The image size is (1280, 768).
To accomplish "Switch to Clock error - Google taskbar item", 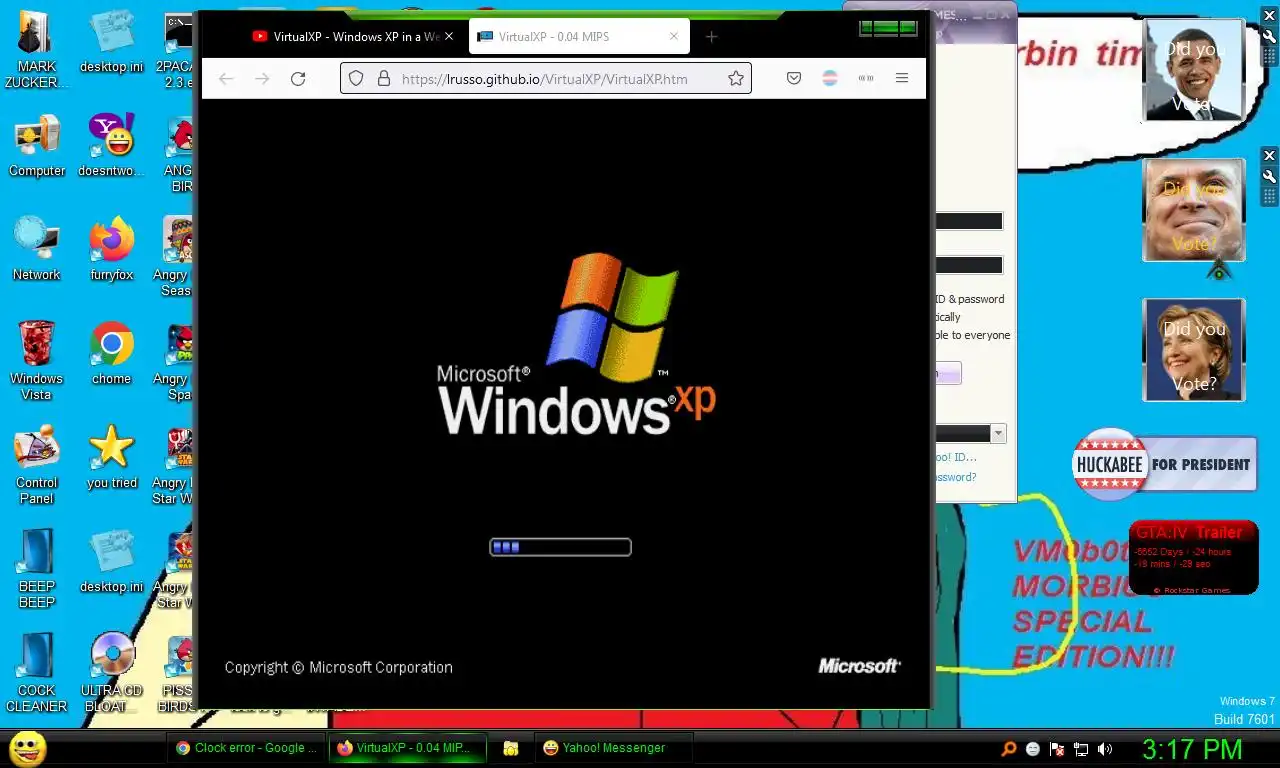I will pyautogui.click(x=247, y=748).
